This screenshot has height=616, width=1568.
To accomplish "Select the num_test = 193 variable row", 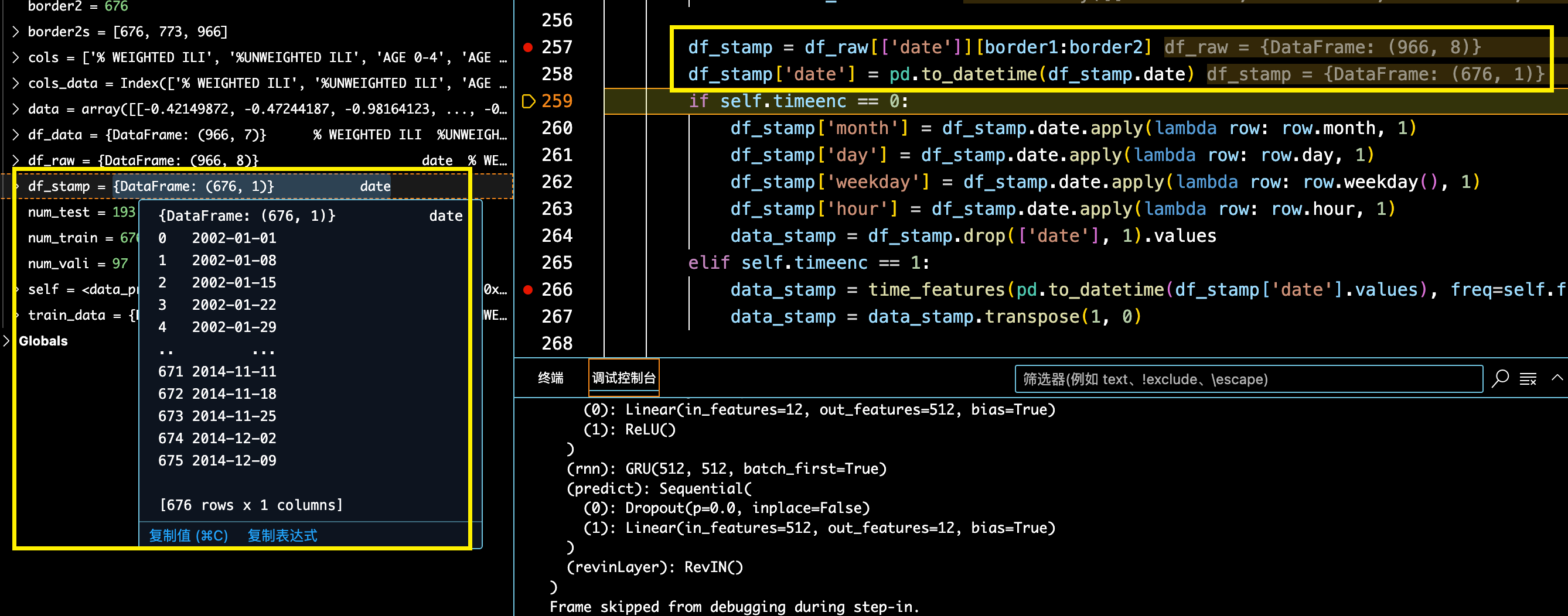I will (x=81, y=211).
